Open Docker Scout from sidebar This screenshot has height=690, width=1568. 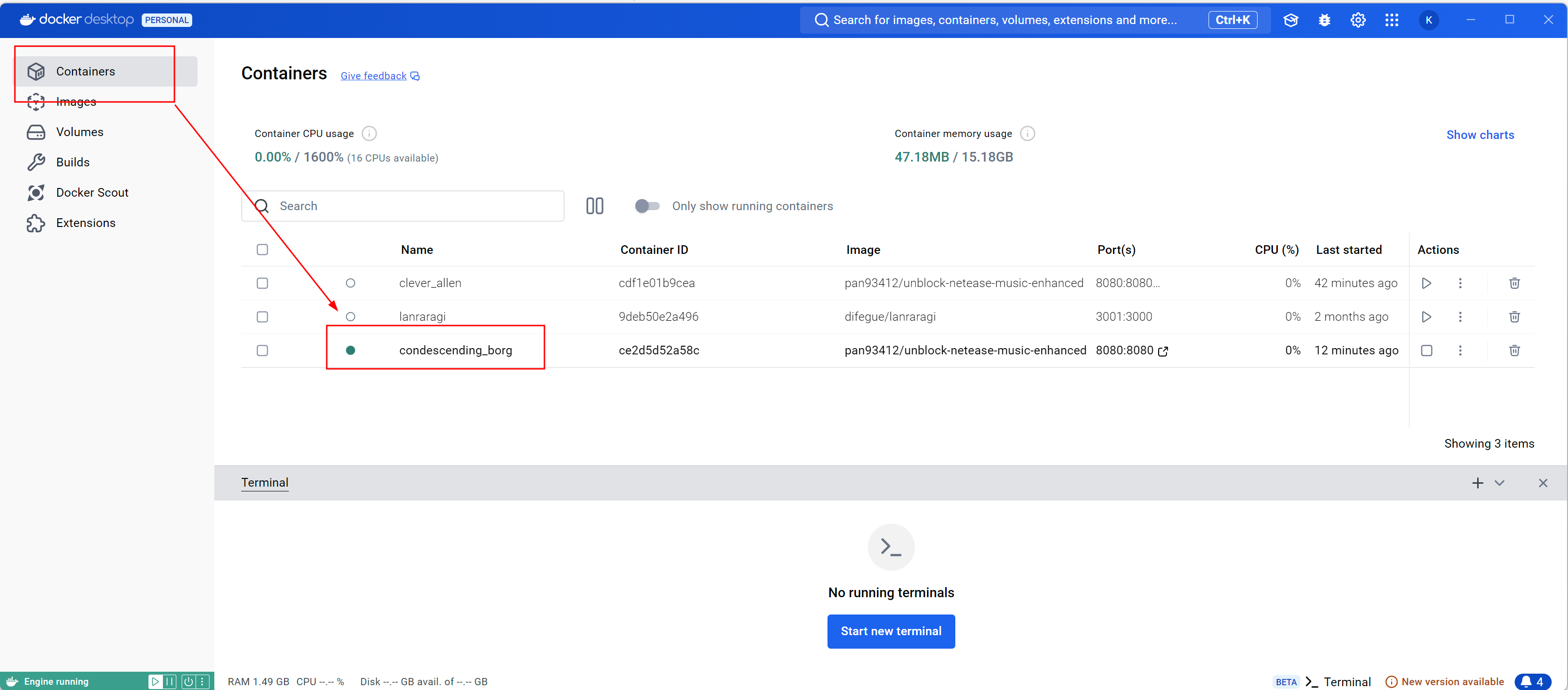[92, 192]
